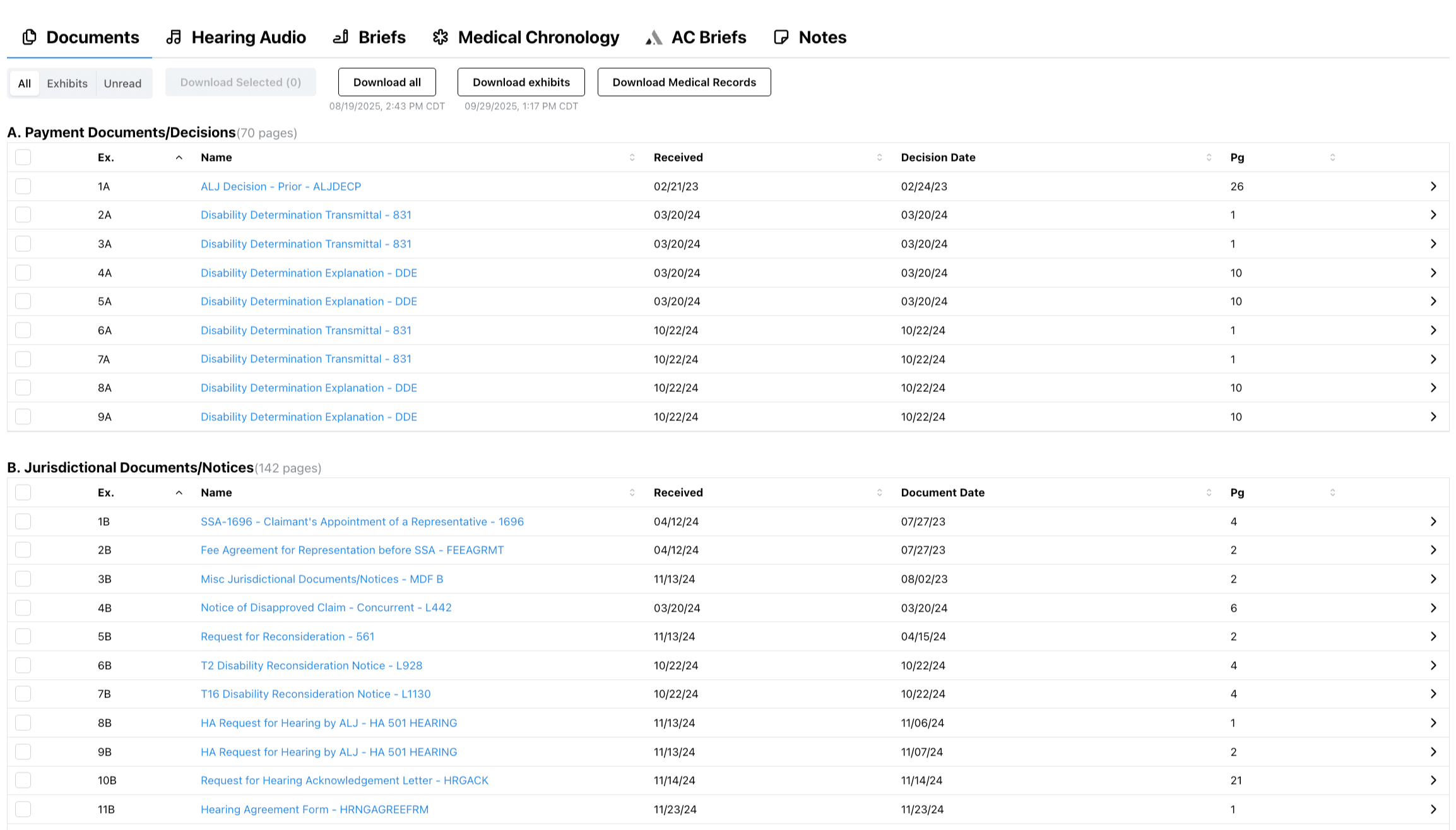Open the Fee Agreement for Representation document
This screenshot has height=830, width=1456.
352,550
